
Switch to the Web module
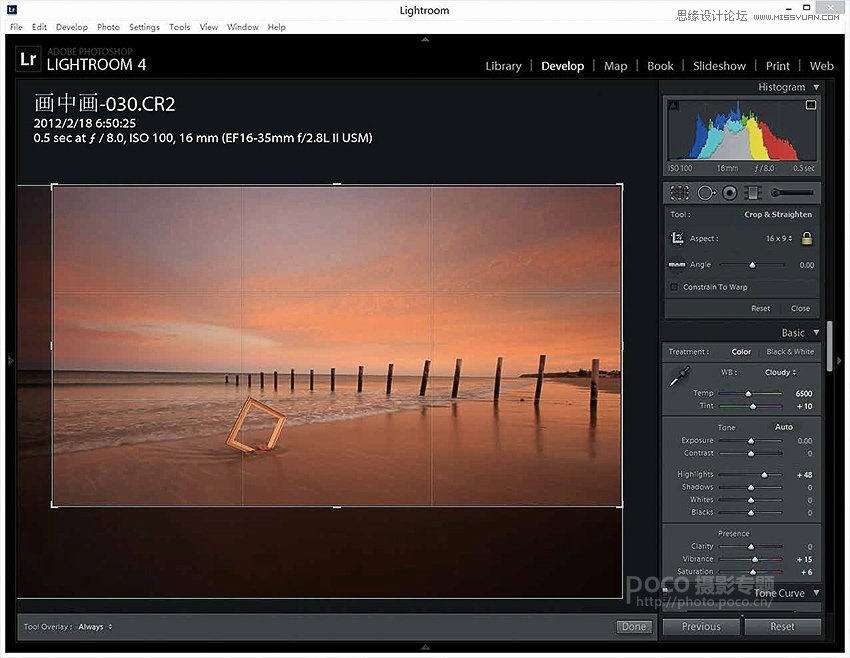[821, 66]
